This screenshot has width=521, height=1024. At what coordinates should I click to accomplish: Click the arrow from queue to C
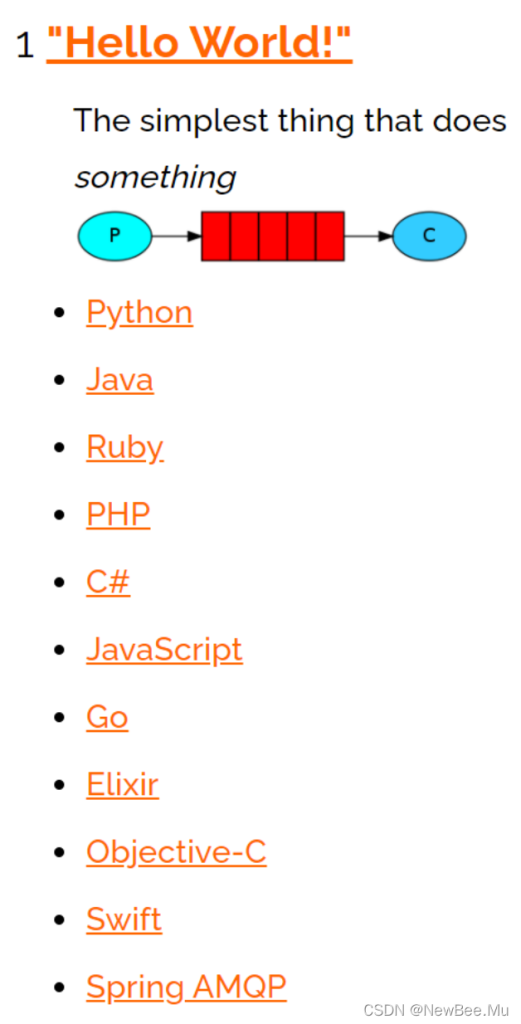coord(369,236)
